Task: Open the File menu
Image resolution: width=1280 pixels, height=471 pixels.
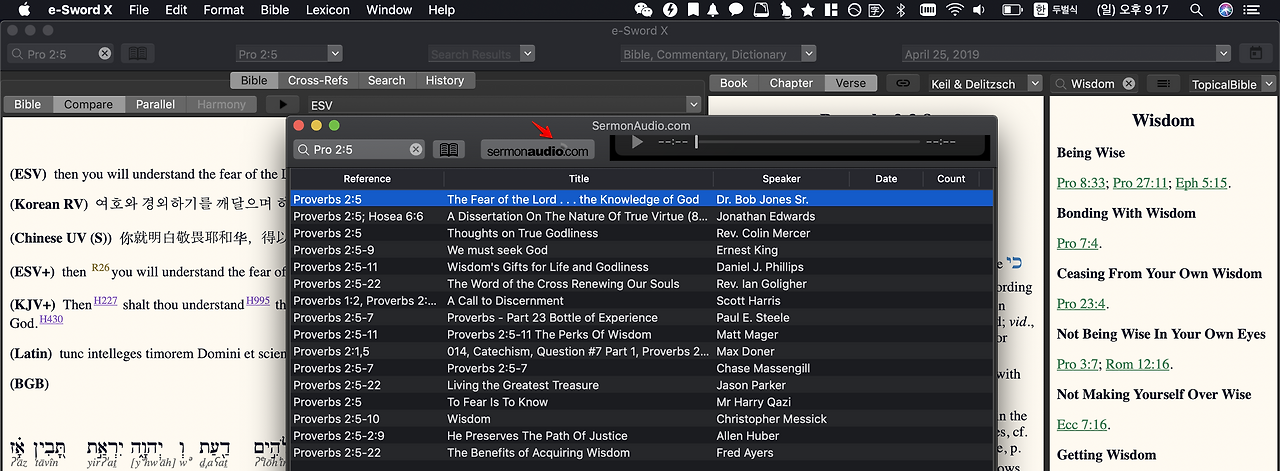Action: pos(139,9)
